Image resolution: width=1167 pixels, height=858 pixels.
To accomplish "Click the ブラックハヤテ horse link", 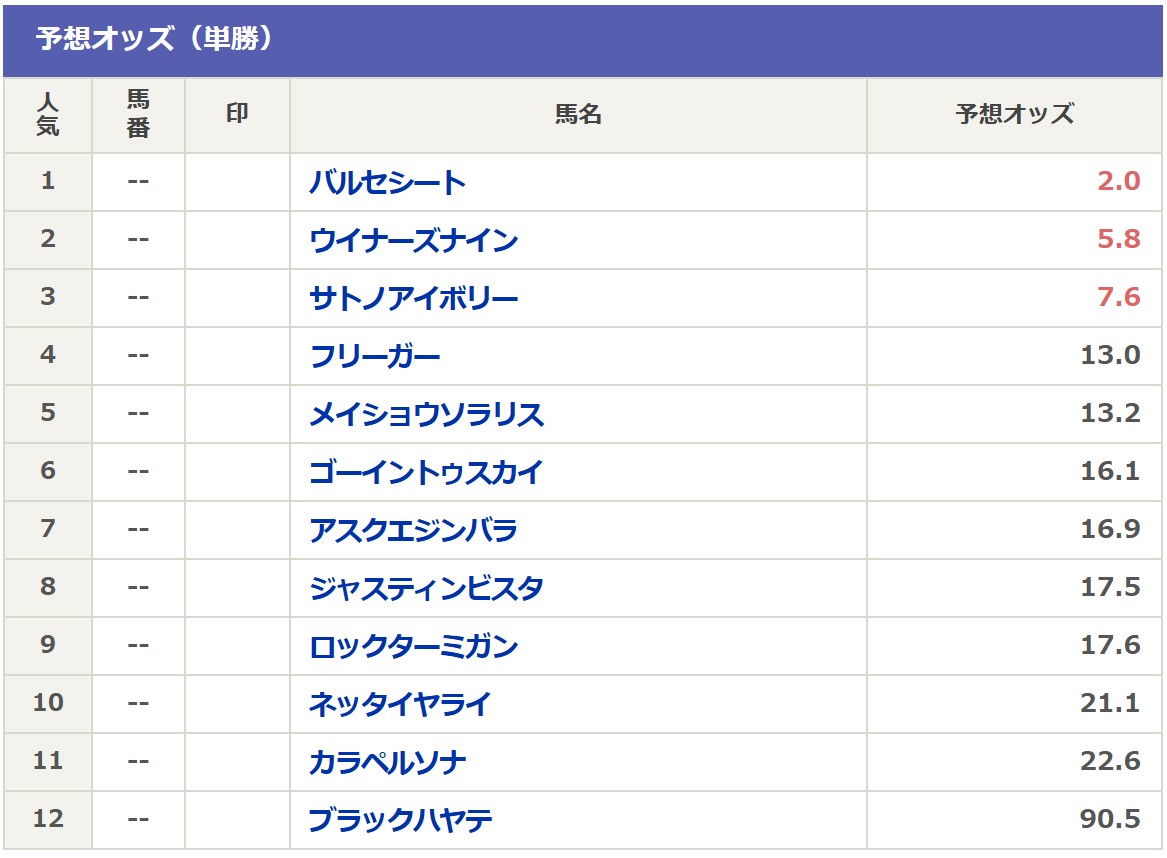I will pos(401,820).
